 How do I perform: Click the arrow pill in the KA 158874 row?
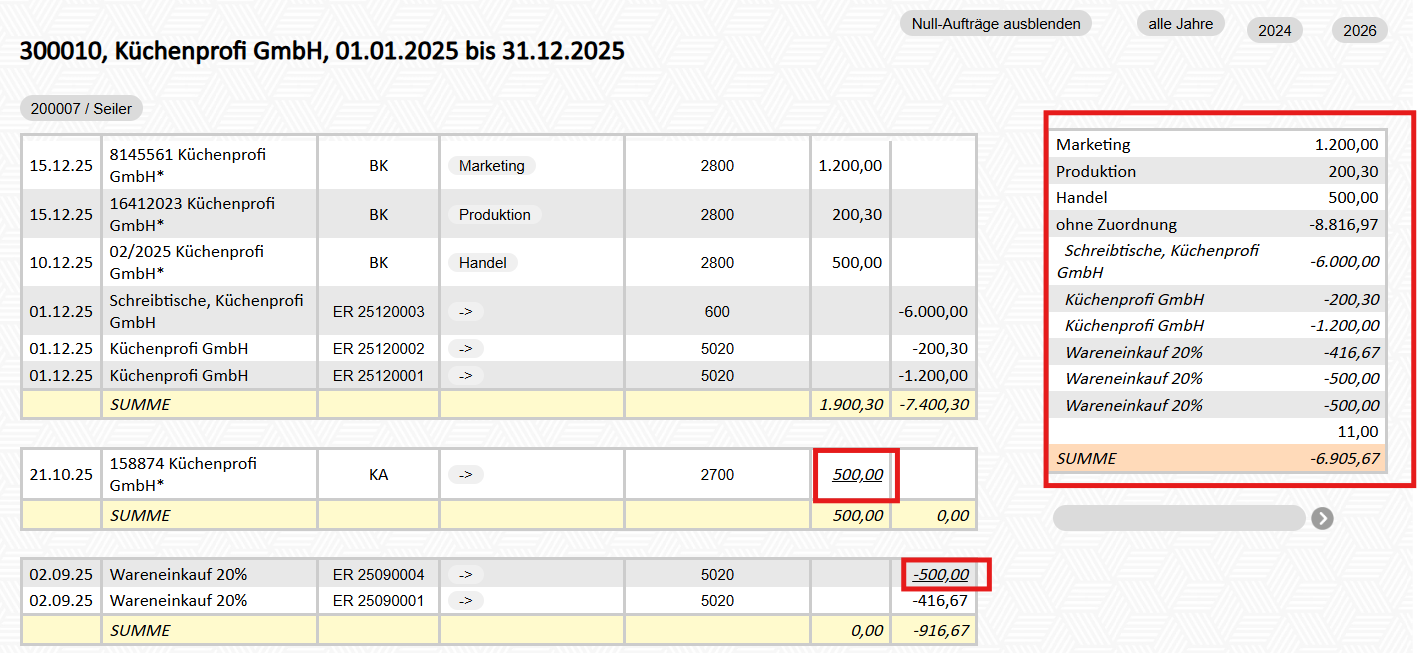click(x=465, y=475)
